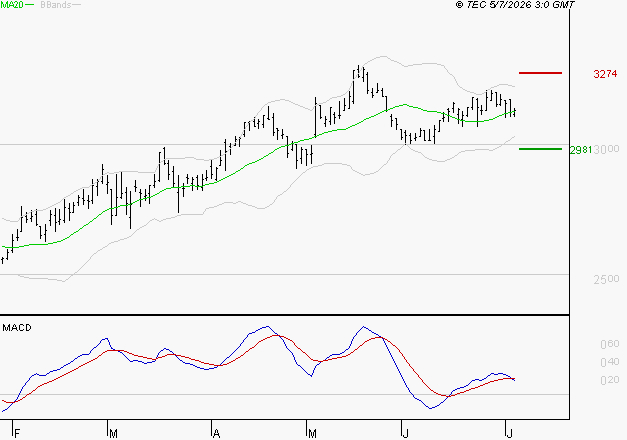Click the red 3274 price label
This screenshot has height=440, width=627.
[x=605, y=74]
